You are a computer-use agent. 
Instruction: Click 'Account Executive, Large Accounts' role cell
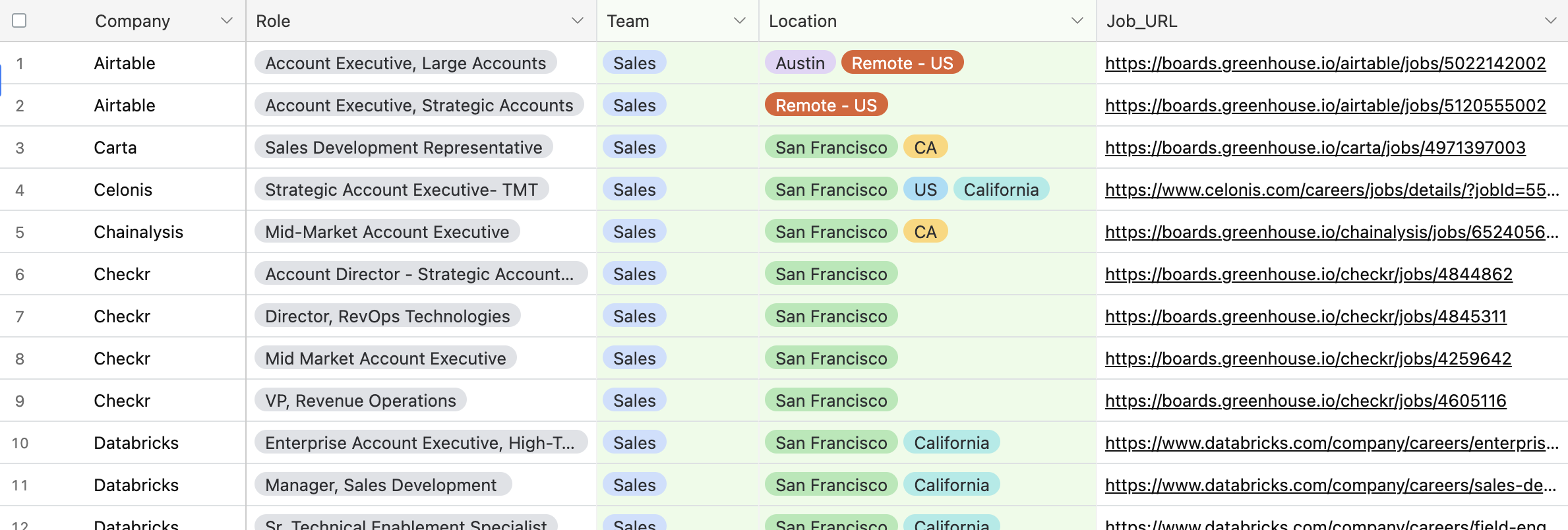tap(406, 63)
